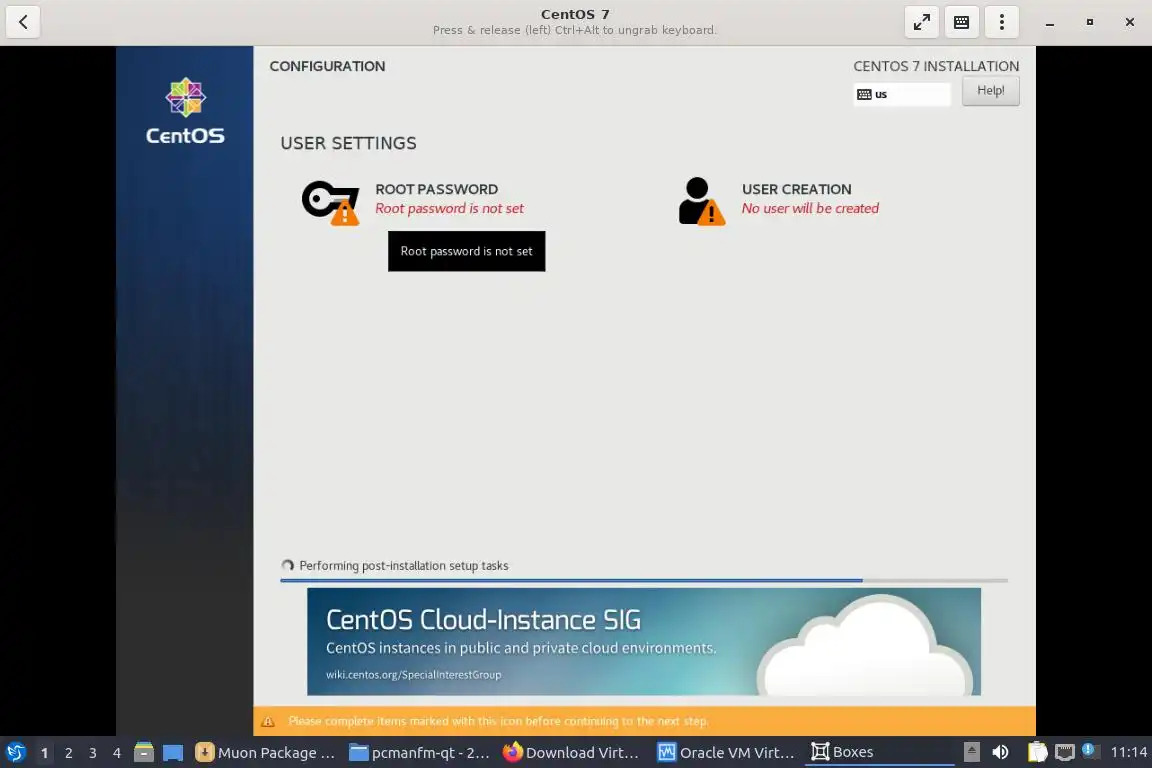The width and height of the screenshot is (1152, 768).
Task: Click the CentOS logo in sidebar
Action: click(185, 112)
